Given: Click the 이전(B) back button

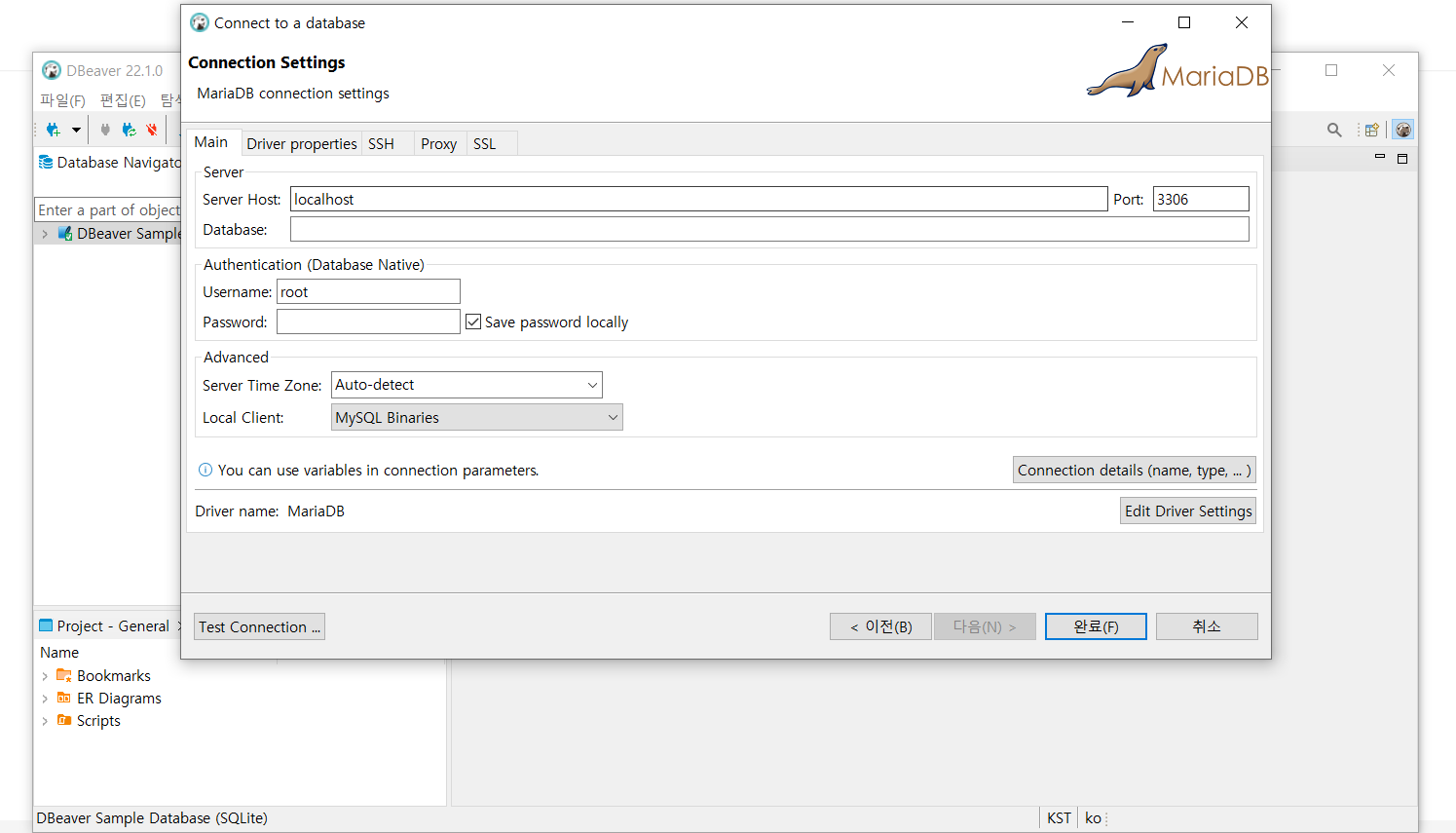Looking at the screenshot, I should (881, 626).
